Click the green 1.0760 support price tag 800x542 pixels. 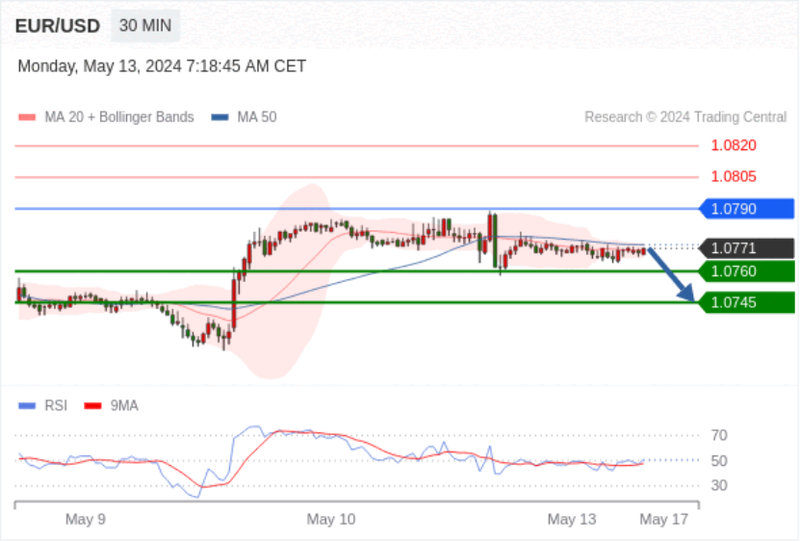[x=747, y=272]
